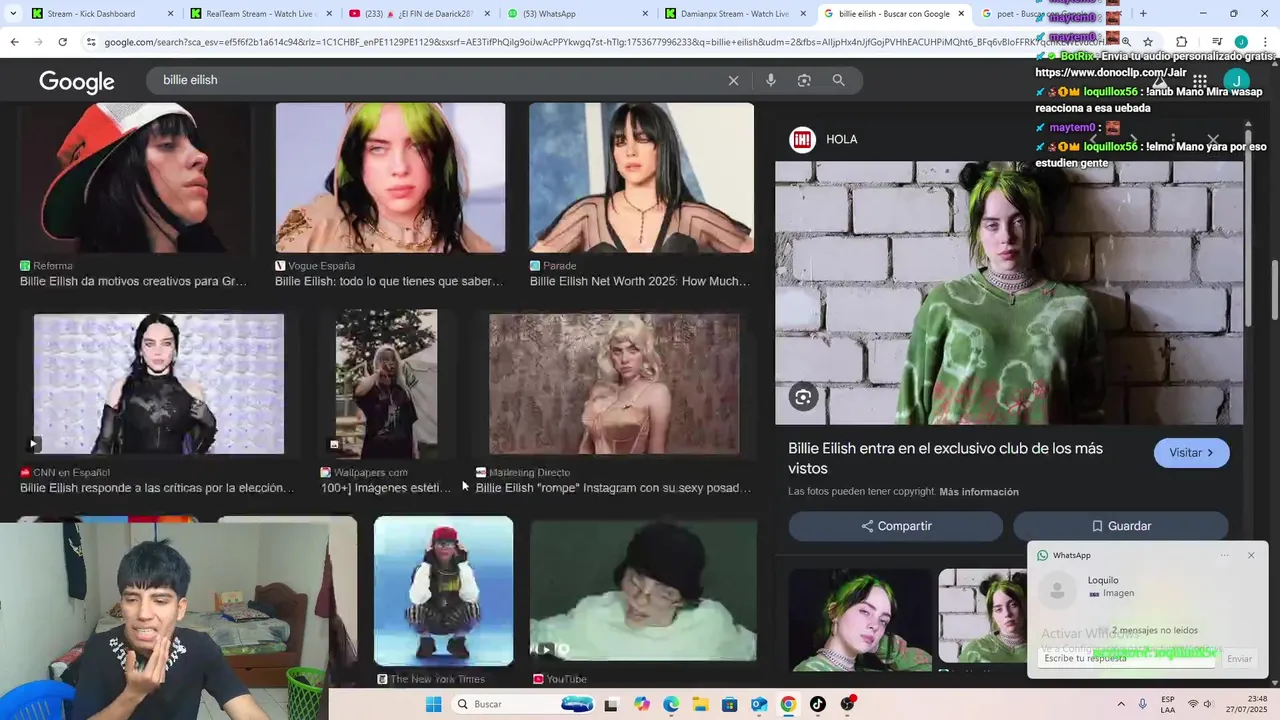Close the WhatsApp notification
This screenshot has height=720, width=1280.
pos(1251,555)
